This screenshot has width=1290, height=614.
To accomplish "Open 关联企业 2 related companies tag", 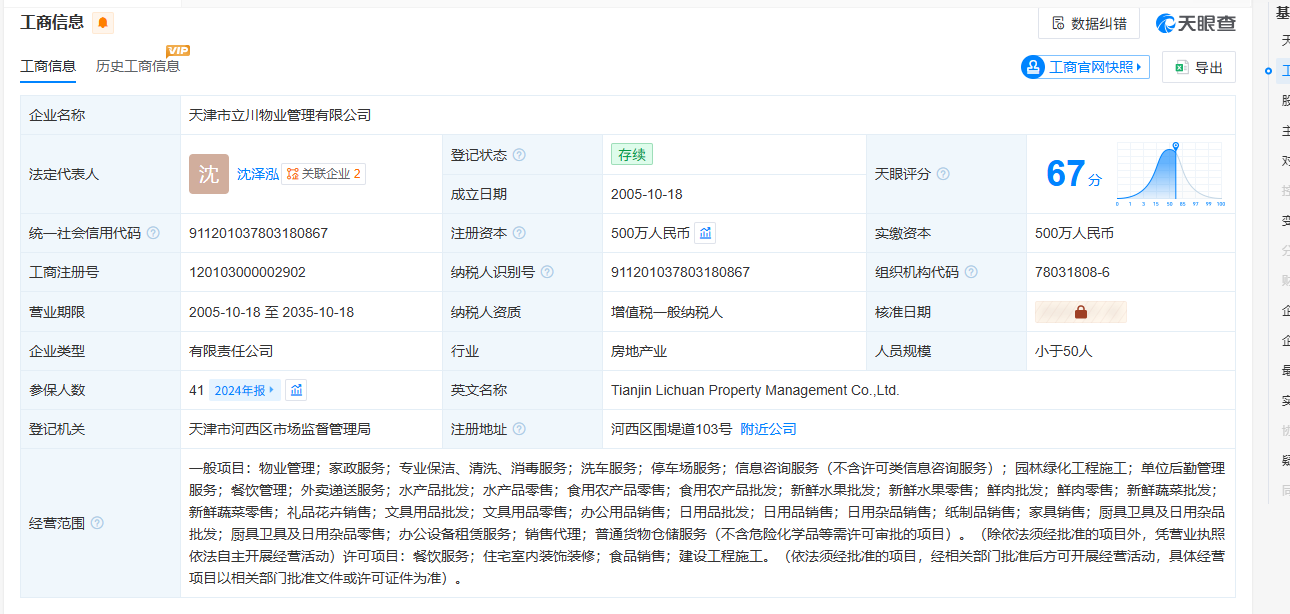I will pos(323,174).
